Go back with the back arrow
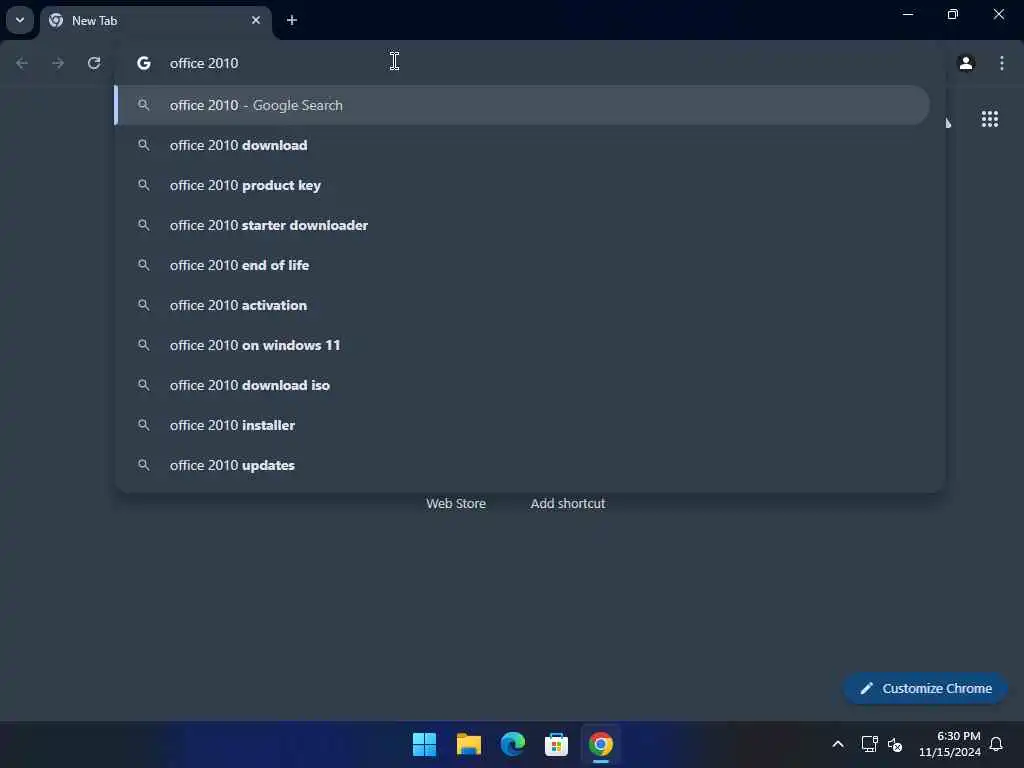Viewport: 1024px width, 768px height. 22,63
